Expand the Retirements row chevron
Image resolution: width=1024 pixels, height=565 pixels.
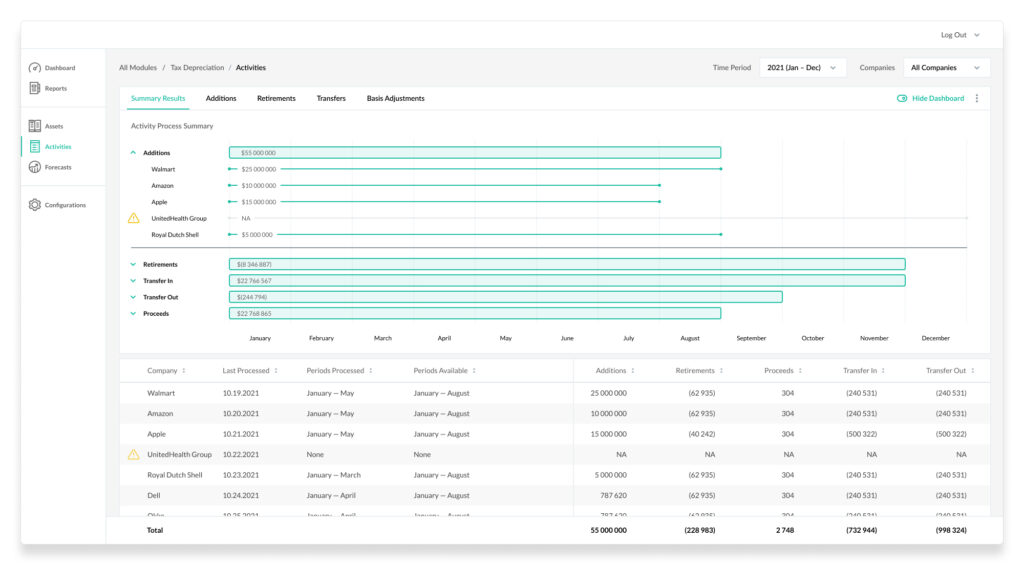tap(133, 265)
